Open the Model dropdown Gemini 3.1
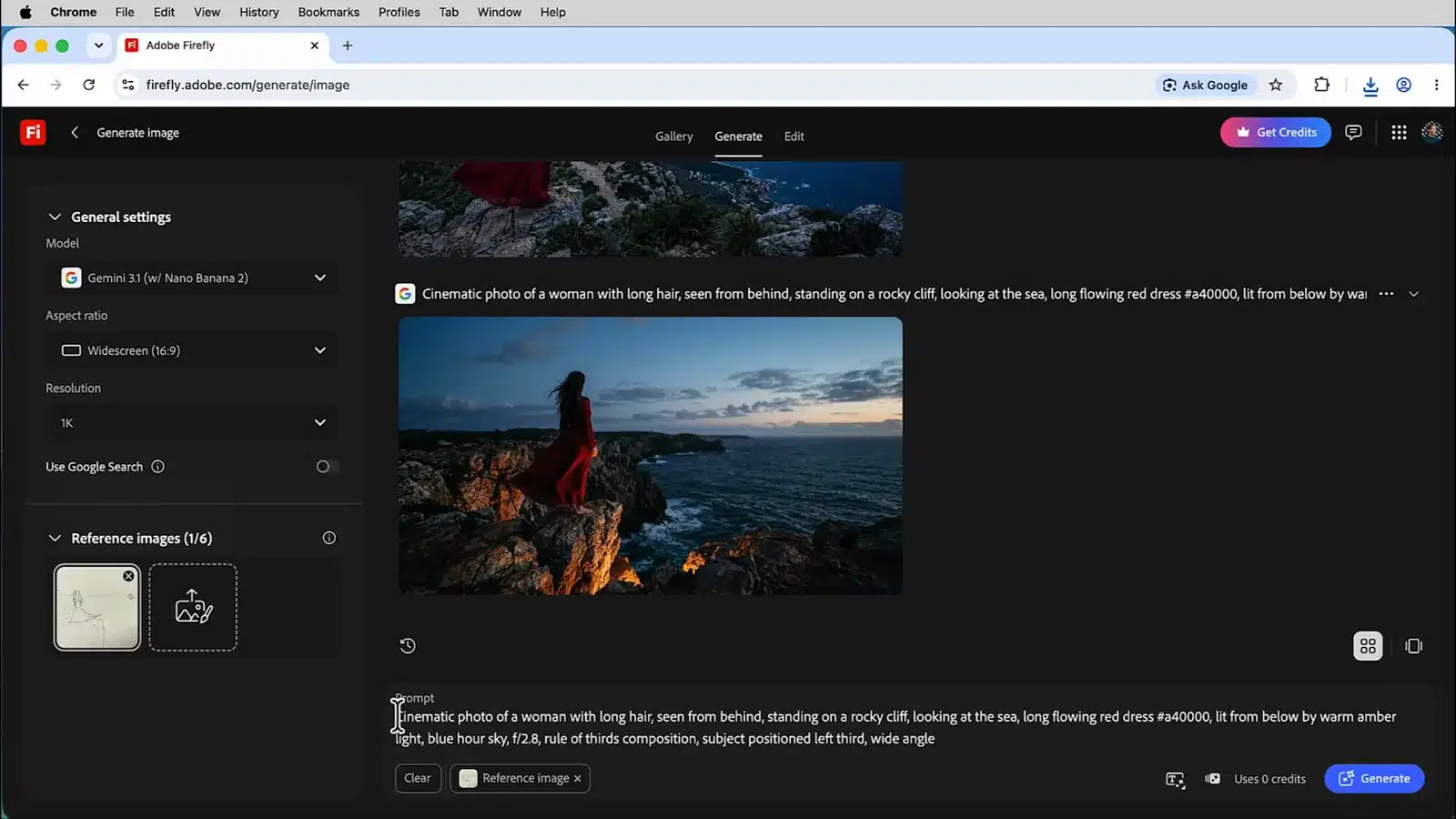The width and height of the screenshot is (1456, 819). [x=192, y=278]
